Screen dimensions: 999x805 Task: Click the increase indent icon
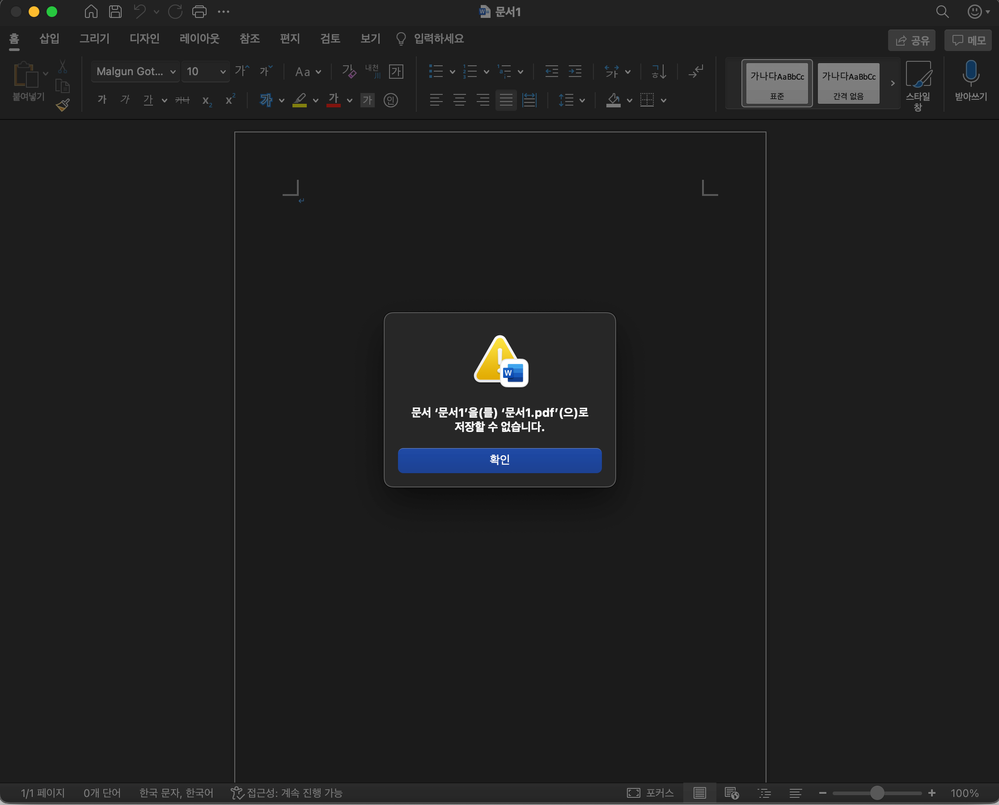575,71
